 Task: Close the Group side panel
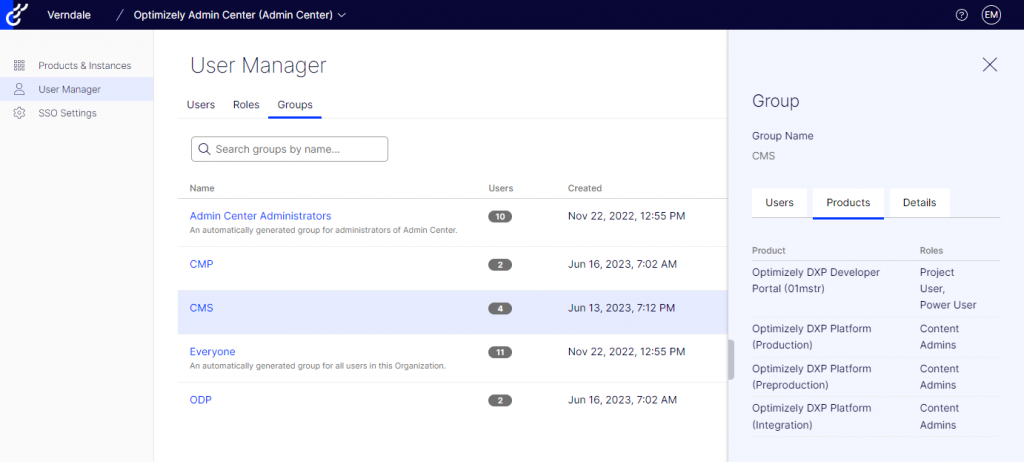tap(989, 64)
